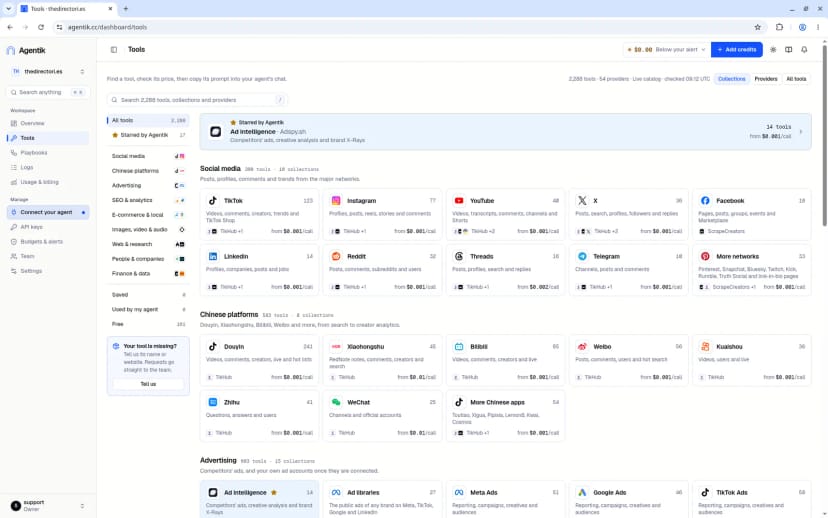
Task: Select All tools category filter
Action: (148, 120)
